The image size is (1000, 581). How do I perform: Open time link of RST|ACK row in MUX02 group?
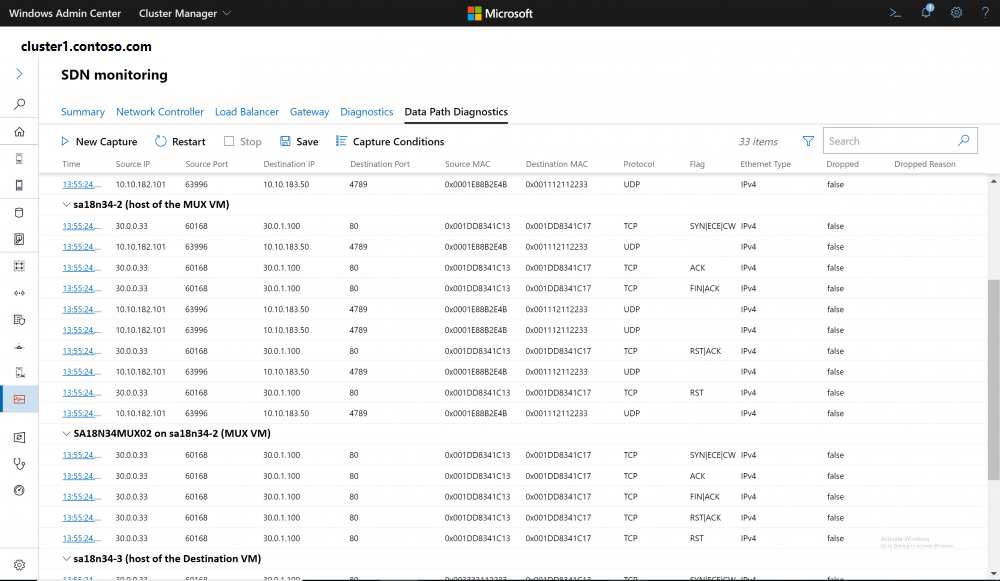point(81,518)
